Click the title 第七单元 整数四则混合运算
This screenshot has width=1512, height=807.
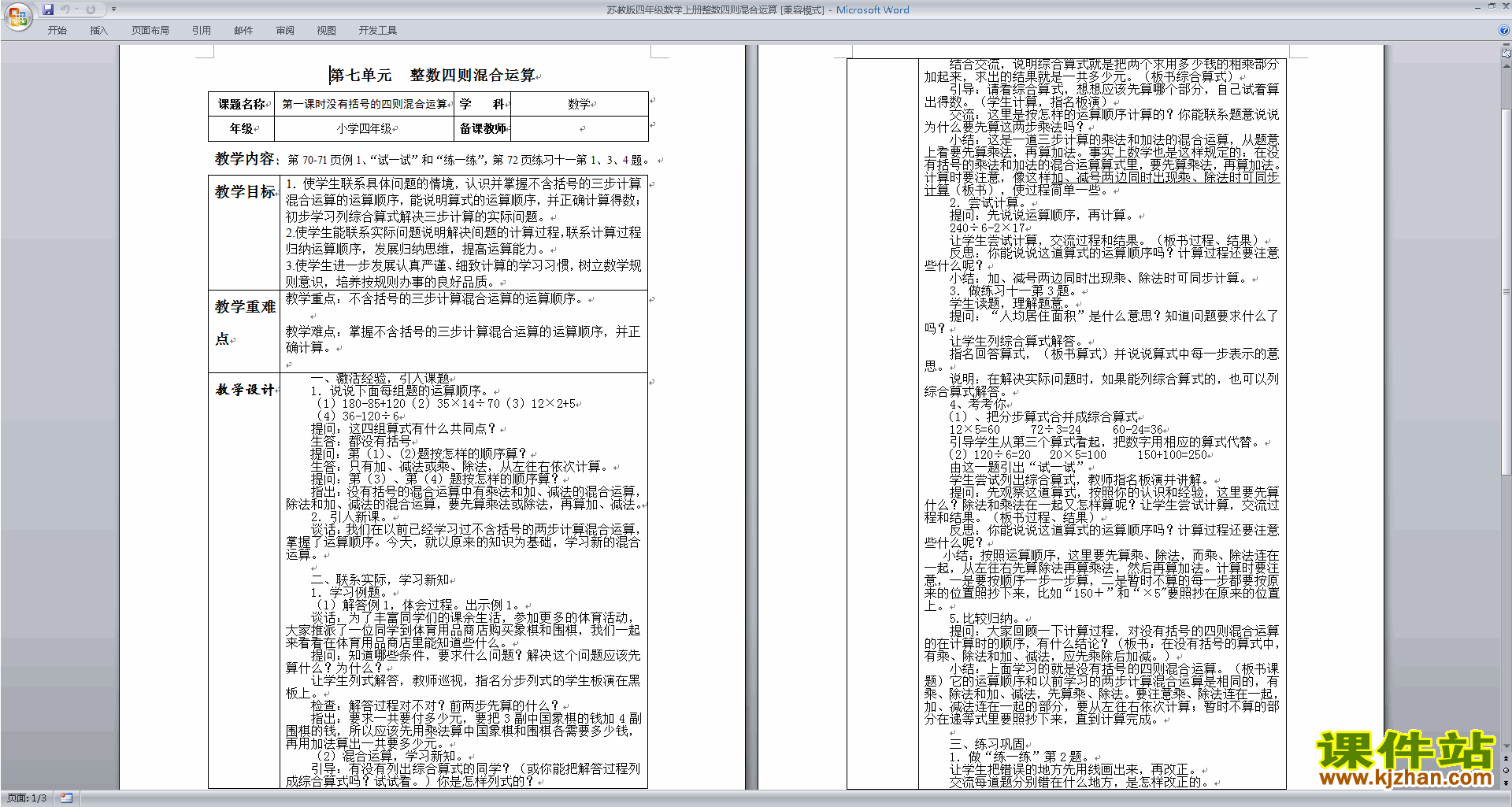point(432,75)
